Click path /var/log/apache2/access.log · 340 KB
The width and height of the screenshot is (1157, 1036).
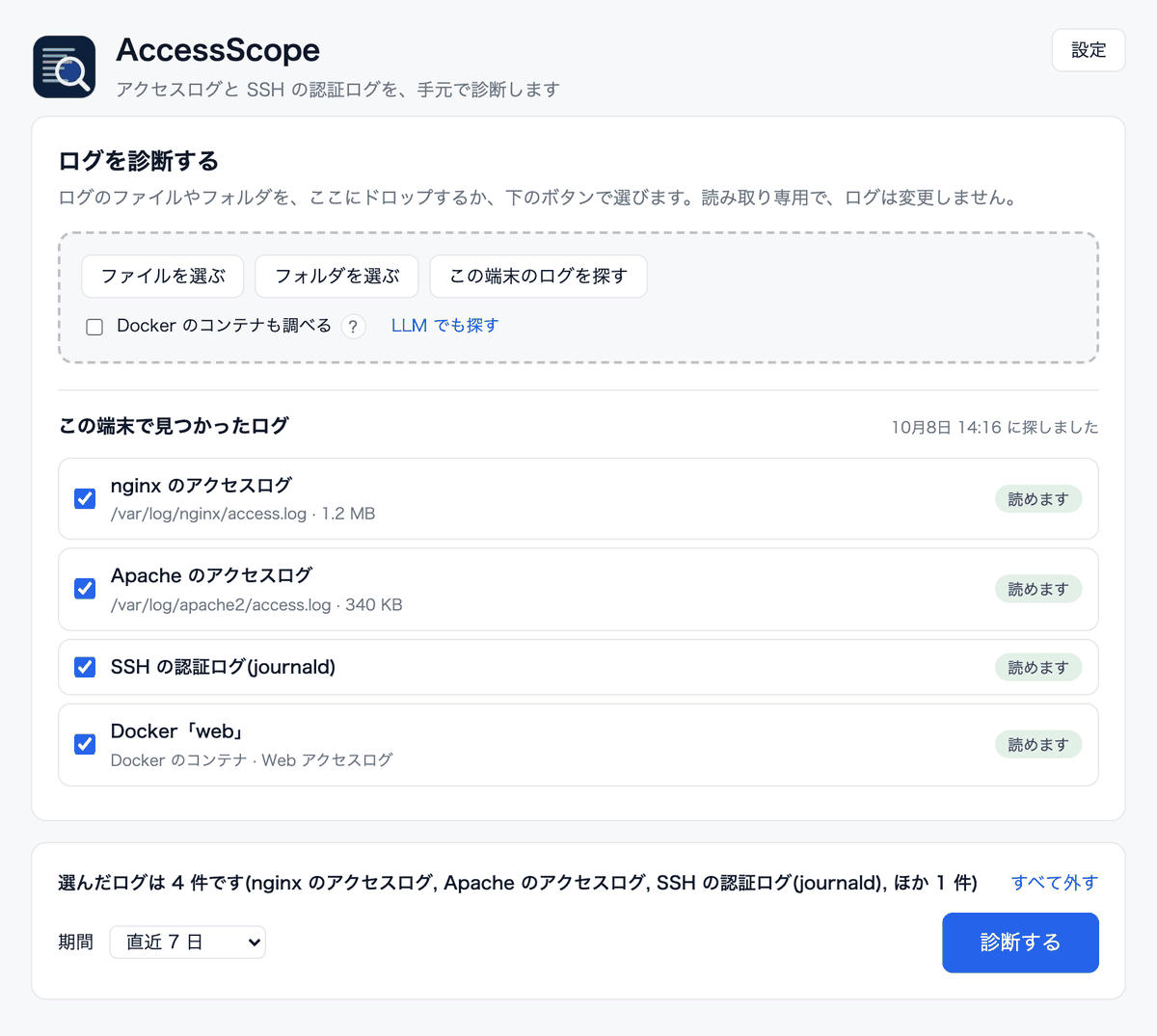(256, 605)
